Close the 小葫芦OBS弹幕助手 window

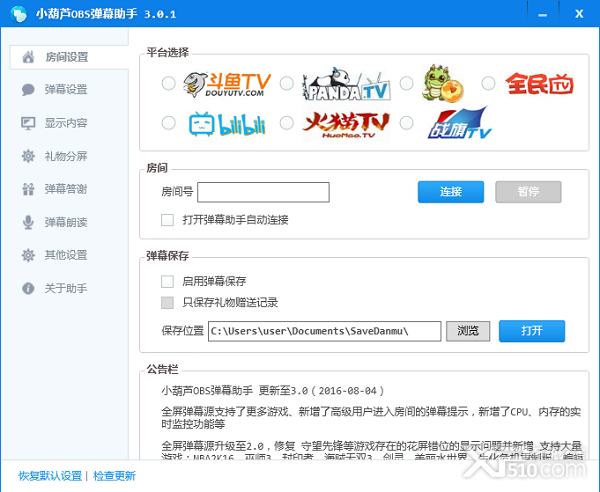[579, 14]
